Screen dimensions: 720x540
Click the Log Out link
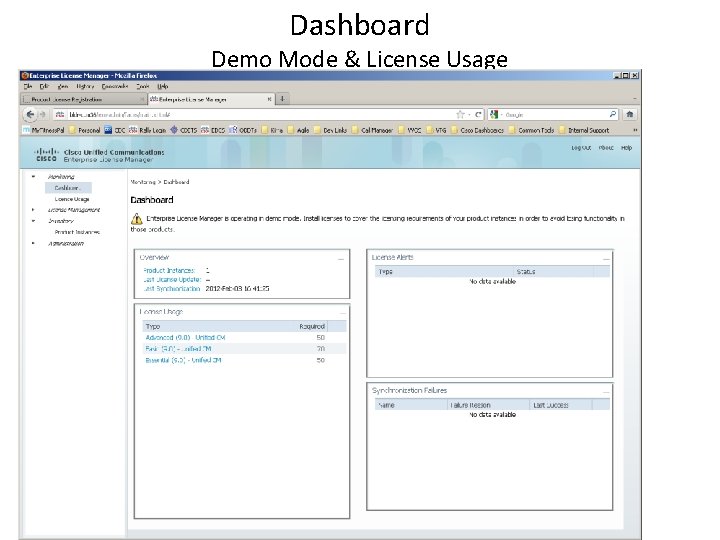581,148
